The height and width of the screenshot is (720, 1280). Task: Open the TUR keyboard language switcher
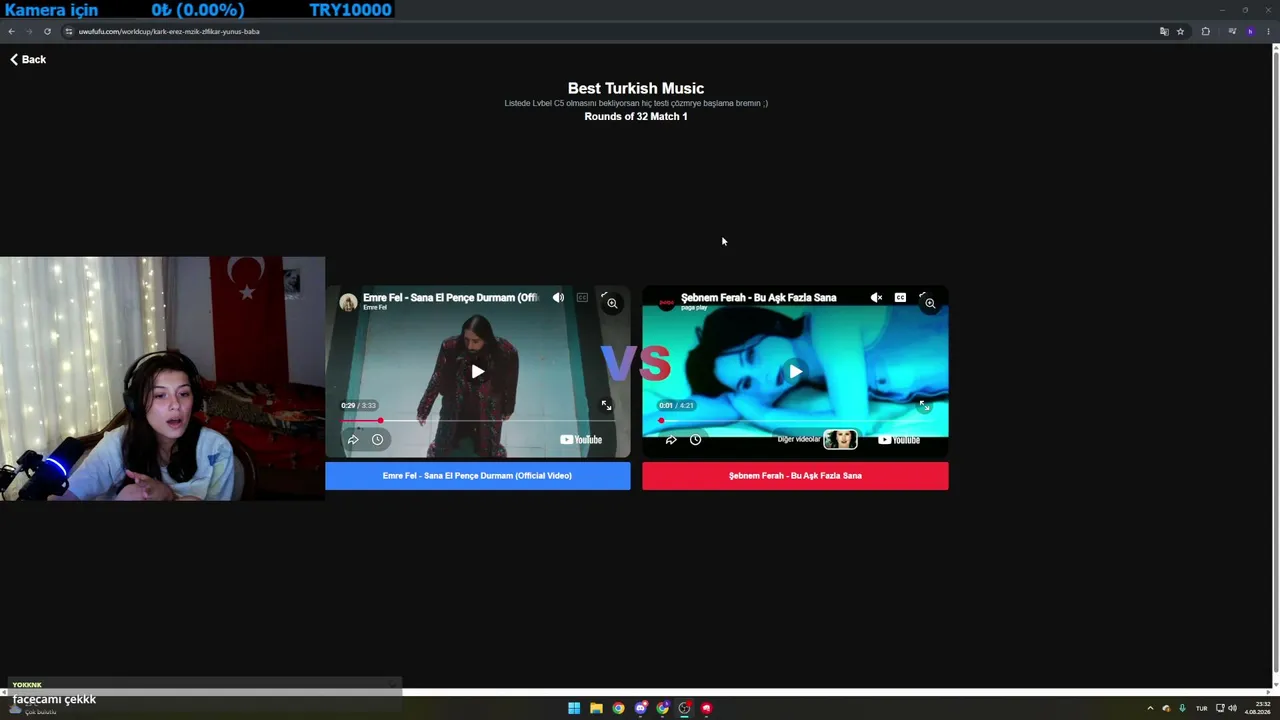point(1202,708)
